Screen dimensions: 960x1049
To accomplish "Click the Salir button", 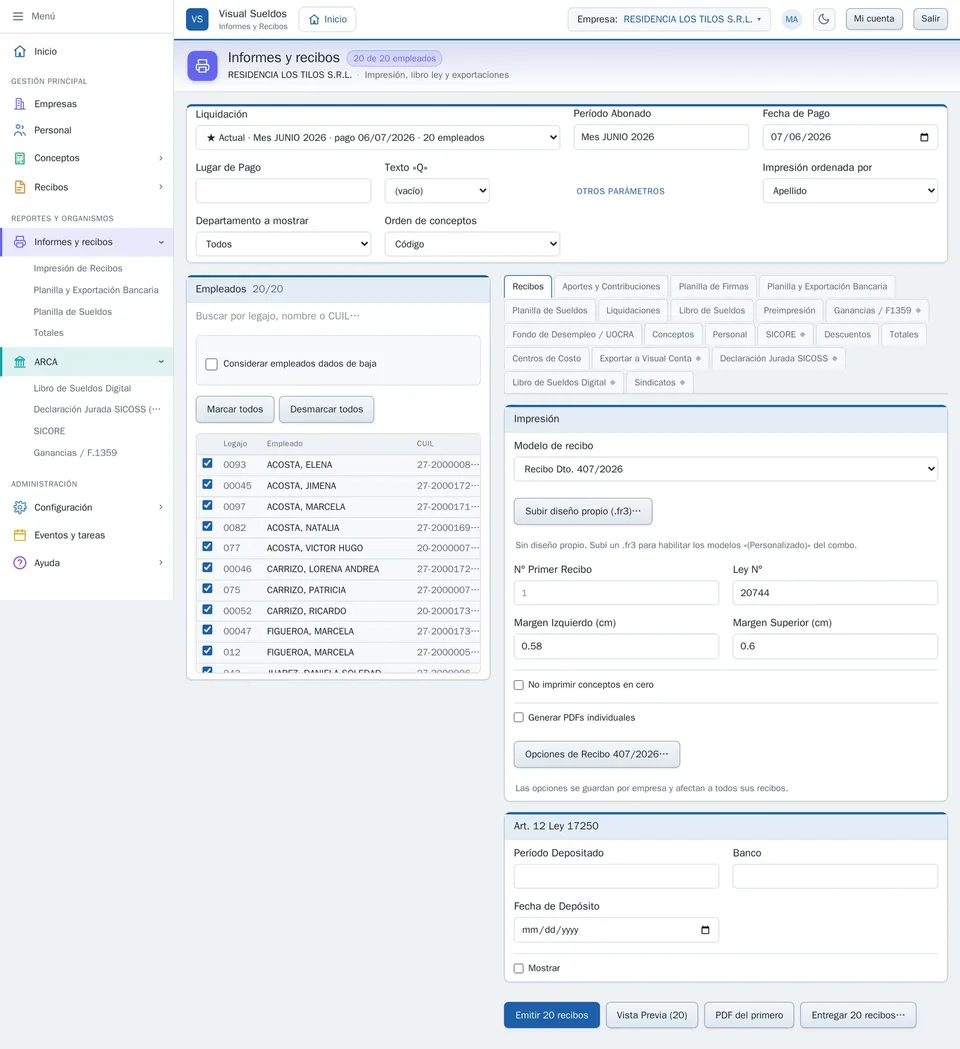I will (930, 19).
